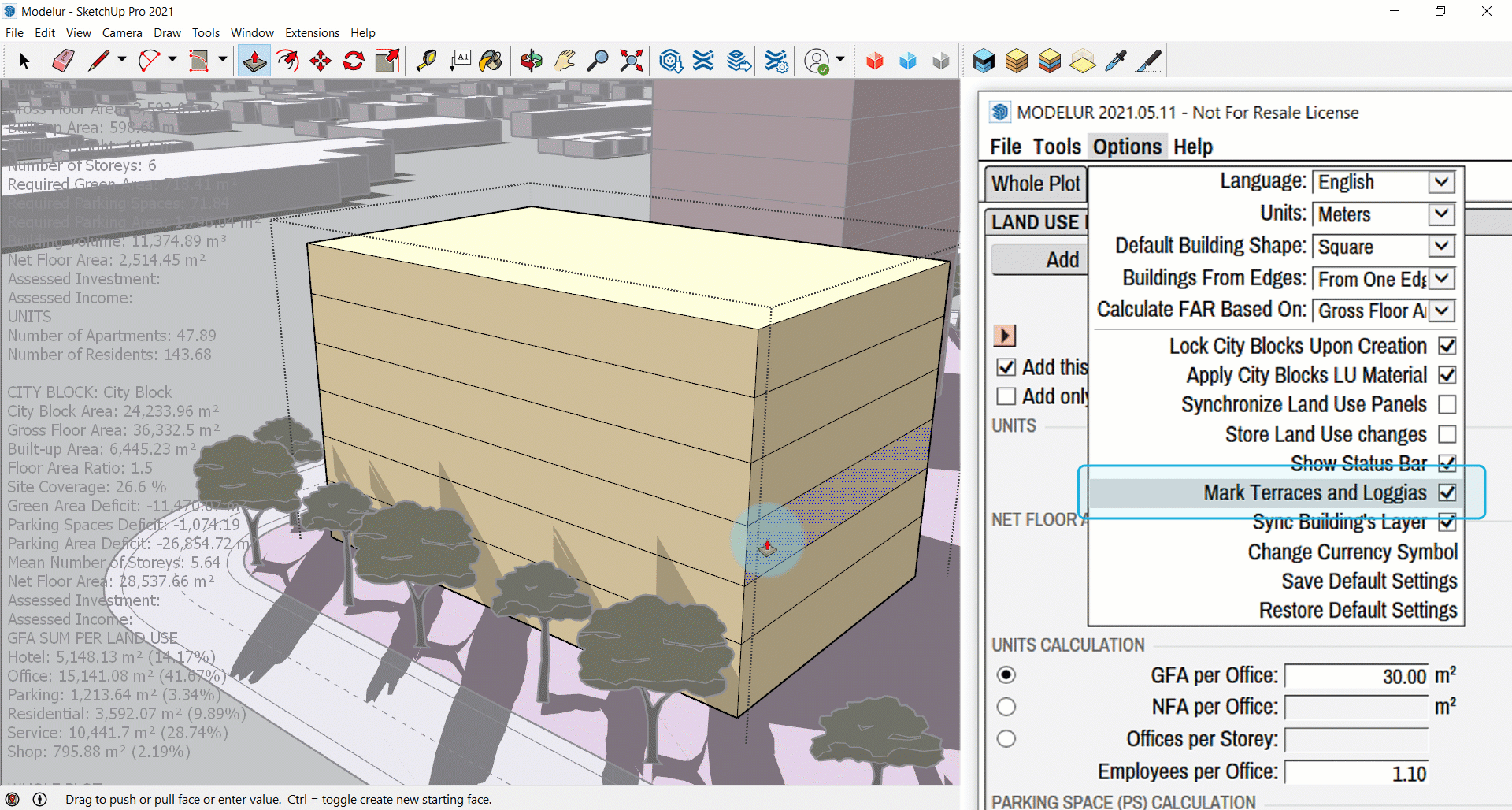Image resolution: width=1512 pixels, height=810 pixels.
Task: Open the Modelur Help menu
Action: [1193, 147]
